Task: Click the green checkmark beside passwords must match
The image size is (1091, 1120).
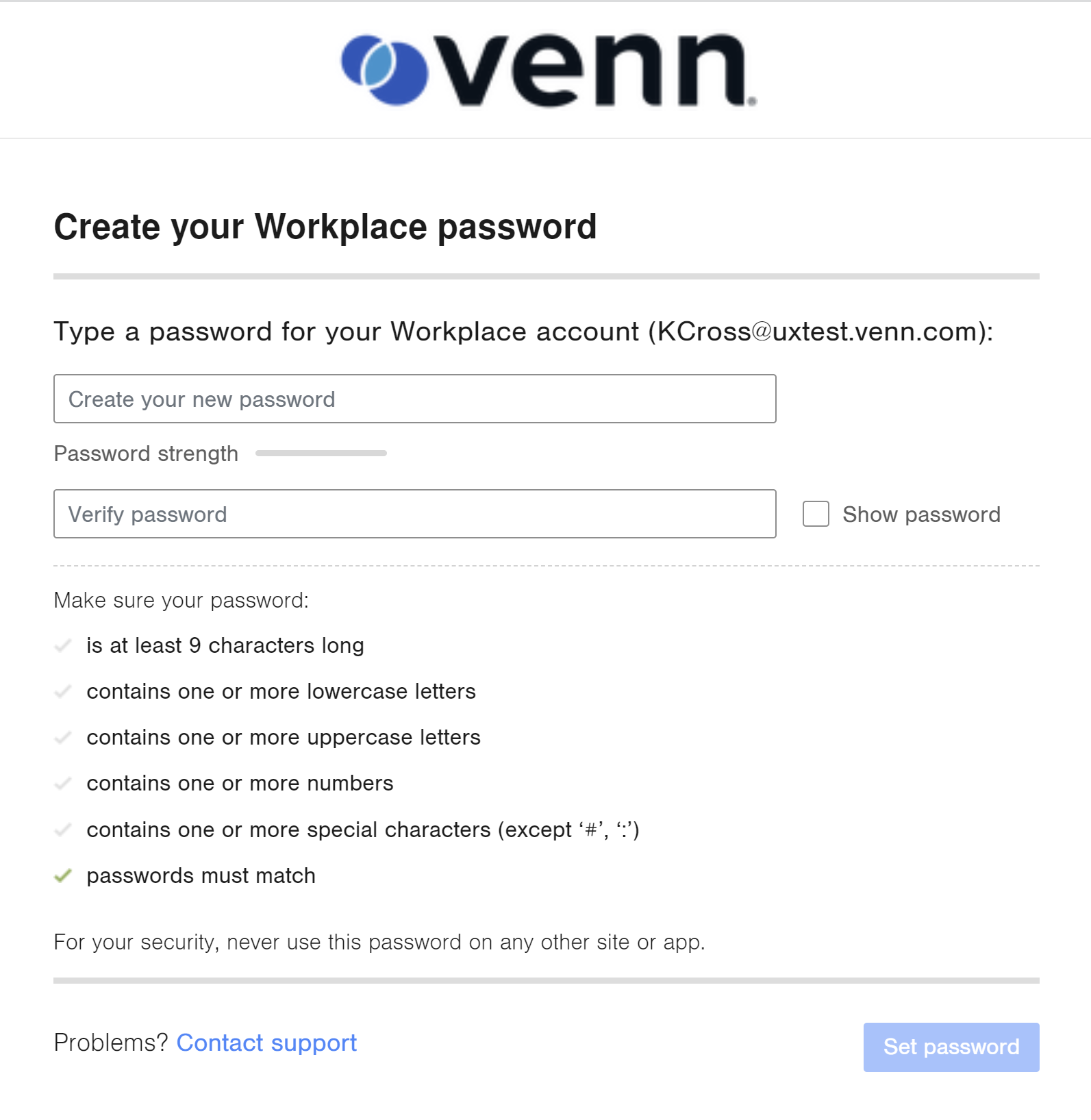Action: coord(63,875)
